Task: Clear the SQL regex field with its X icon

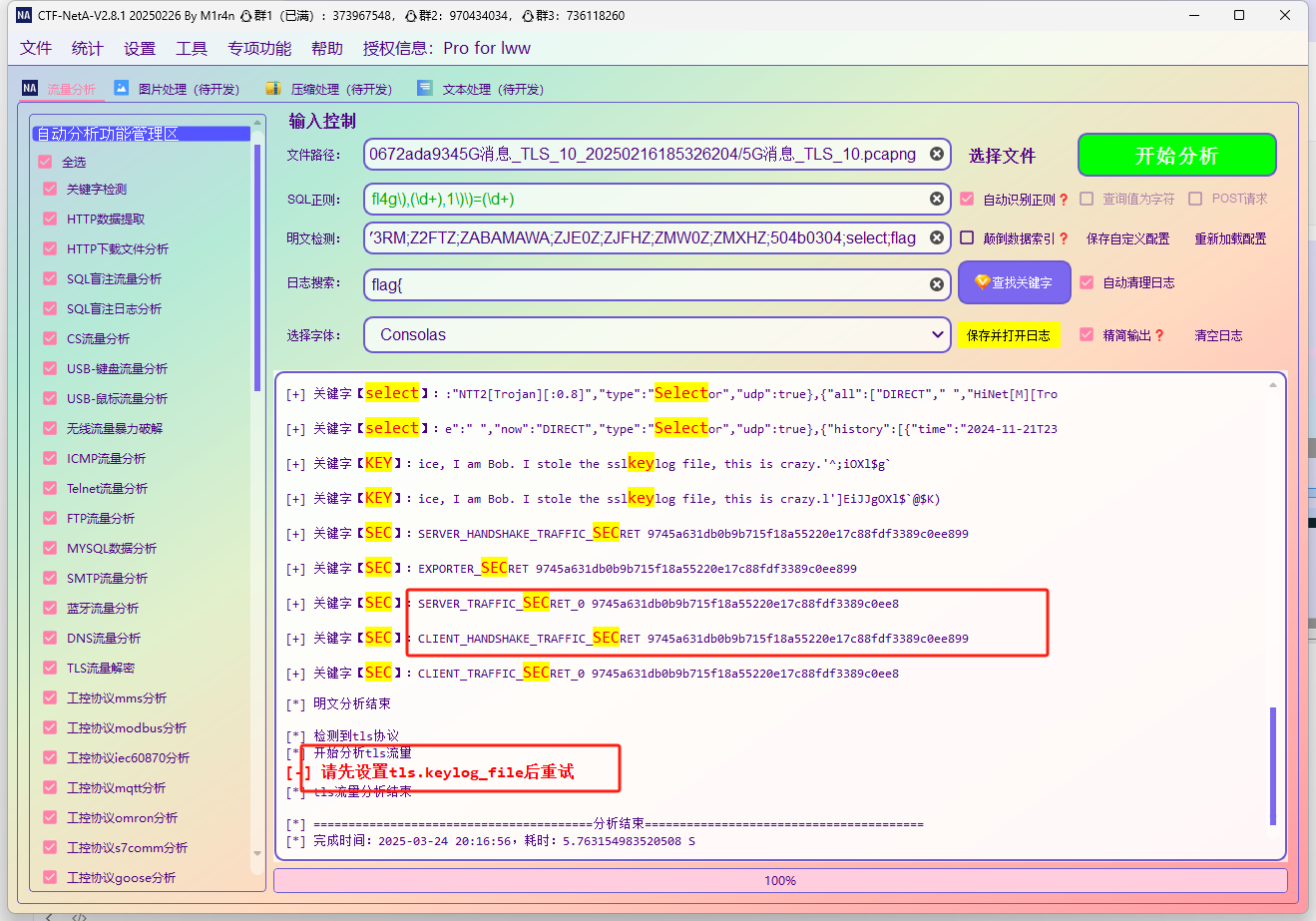Action: click(936, 199)
